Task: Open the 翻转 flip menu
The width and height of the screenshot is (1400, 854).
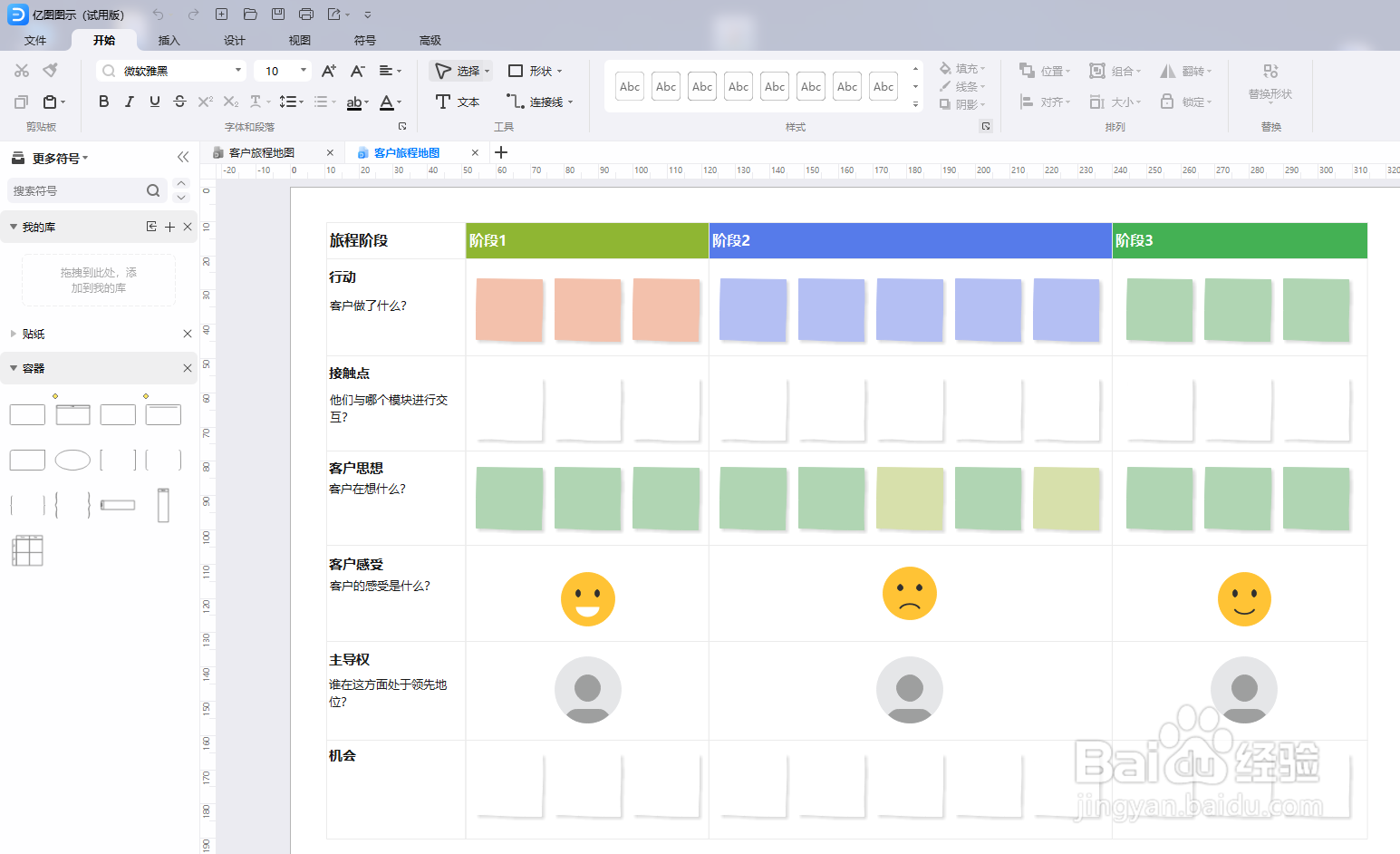Action: [x=1186, y=71]
